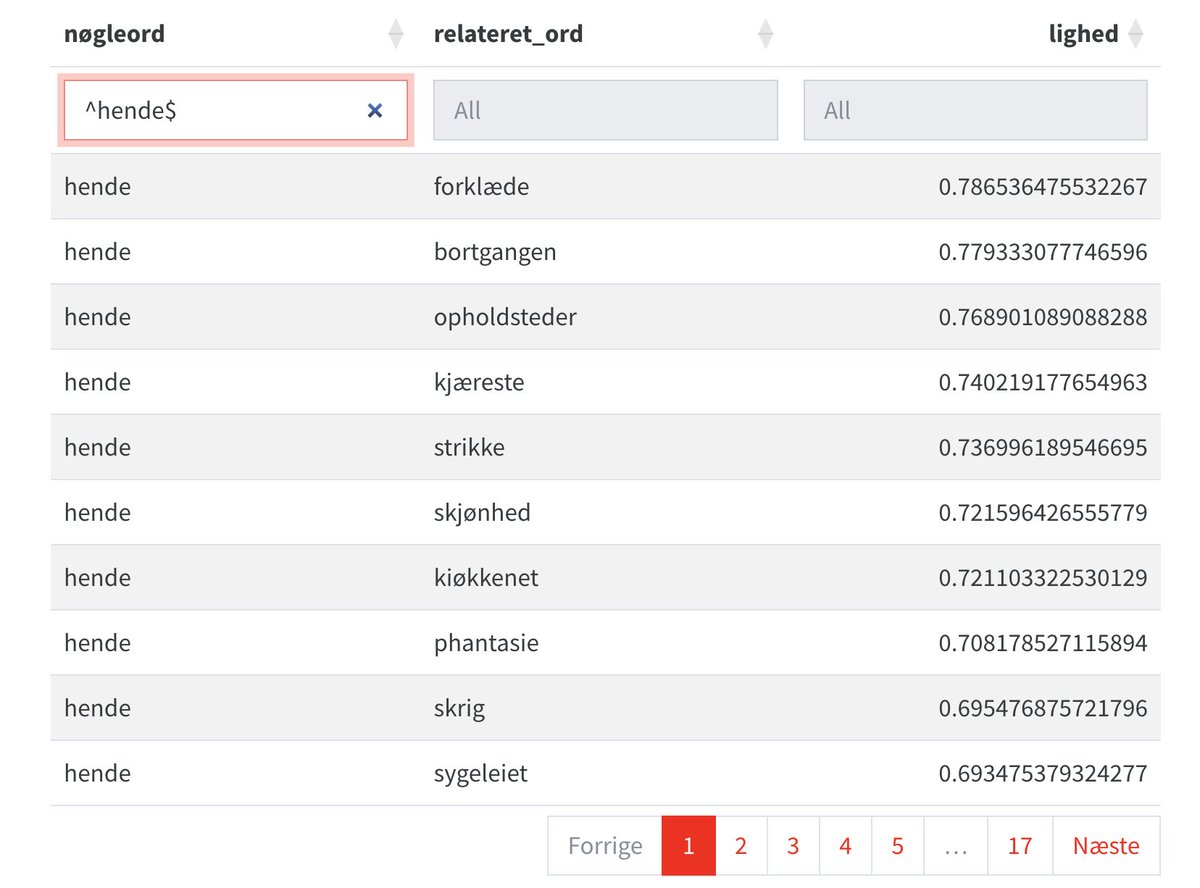Click the value 0.721103322530129
Viewport: 1200px width, 888px height.
tap(1043, 578)
